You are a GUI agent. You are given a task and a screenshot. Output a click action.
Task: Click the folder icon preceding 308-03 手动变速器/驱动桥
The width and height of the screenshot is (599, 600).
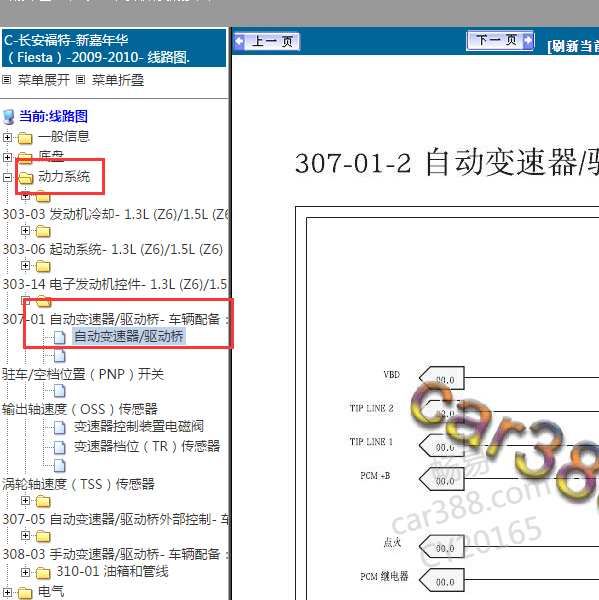[x=43, y=536]
